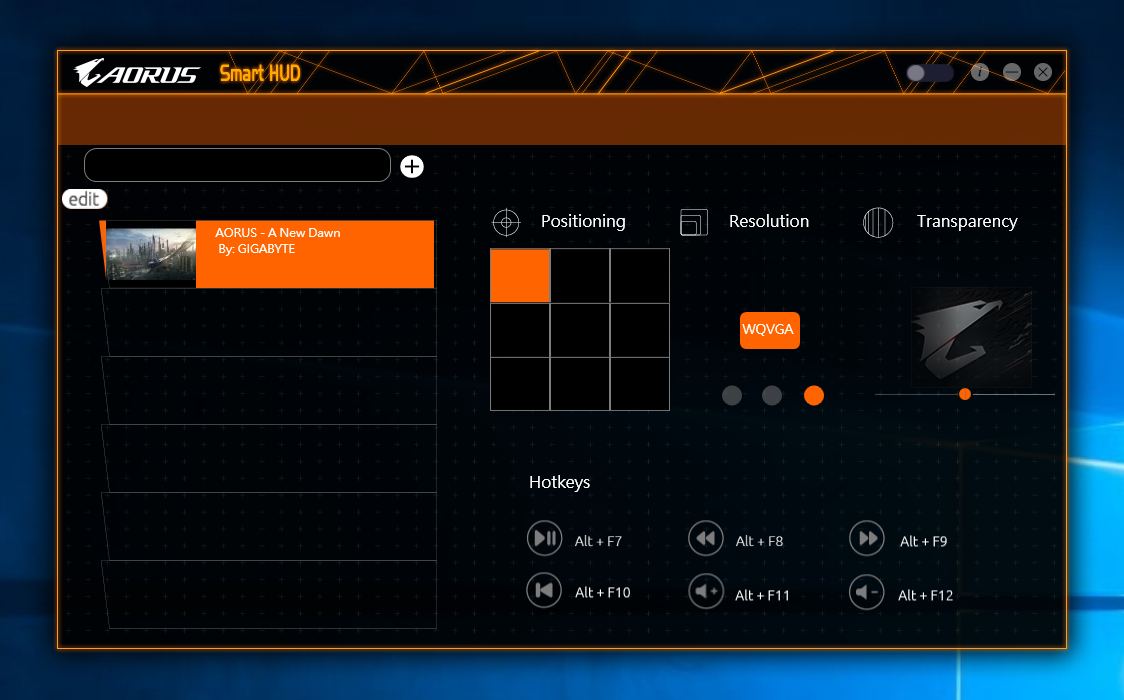Click the Alt + F7 hotkey label

coord(598,542)
